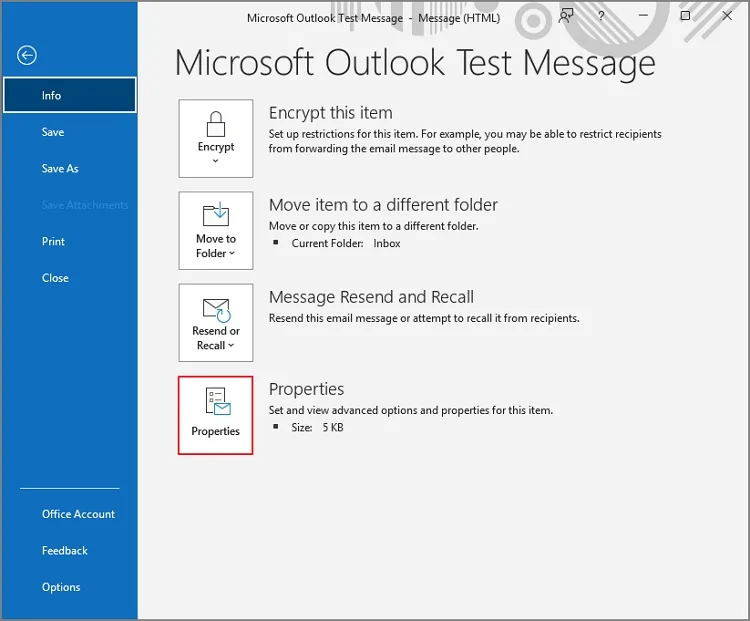
Task: Minimize the message window
Action: click(643, 16)
